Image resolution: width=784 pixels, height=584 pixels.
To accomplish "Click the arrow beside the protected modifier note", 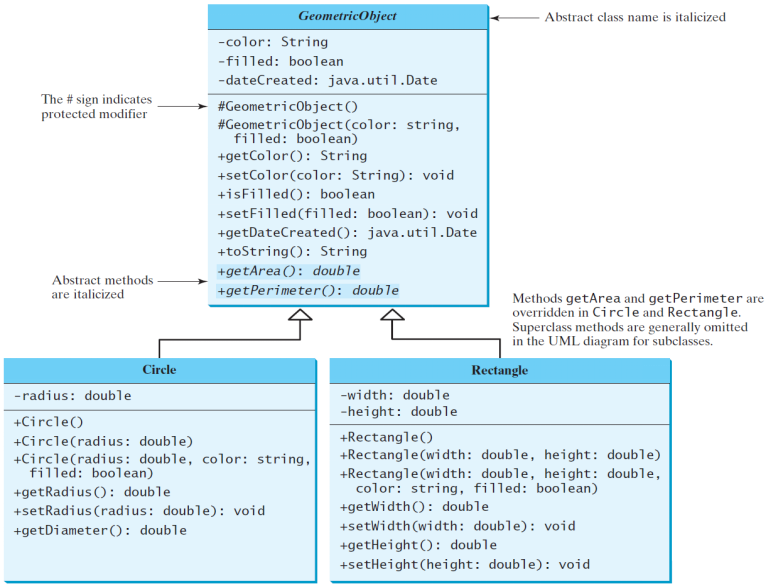I will (182, 106).
